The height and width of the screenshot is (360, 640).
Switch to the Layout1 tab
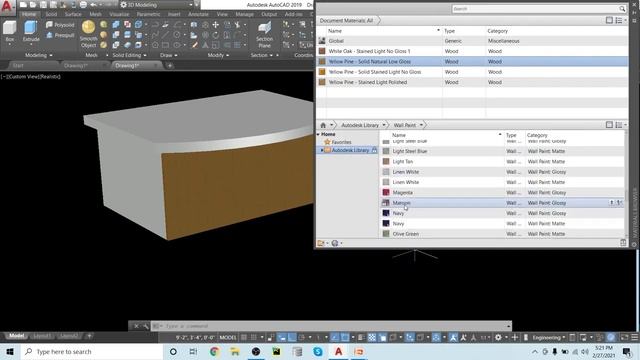[42, 336]
